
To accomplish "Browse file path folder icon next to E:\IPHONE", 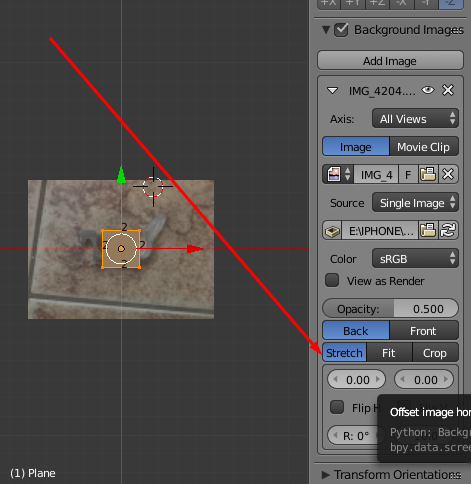I will (x=428, y=230).
